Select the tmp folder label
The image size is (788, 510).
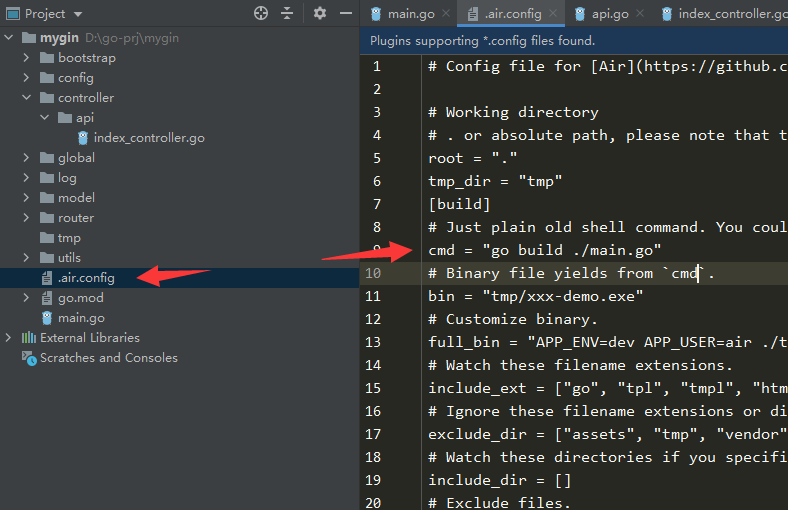coord(69,238)
